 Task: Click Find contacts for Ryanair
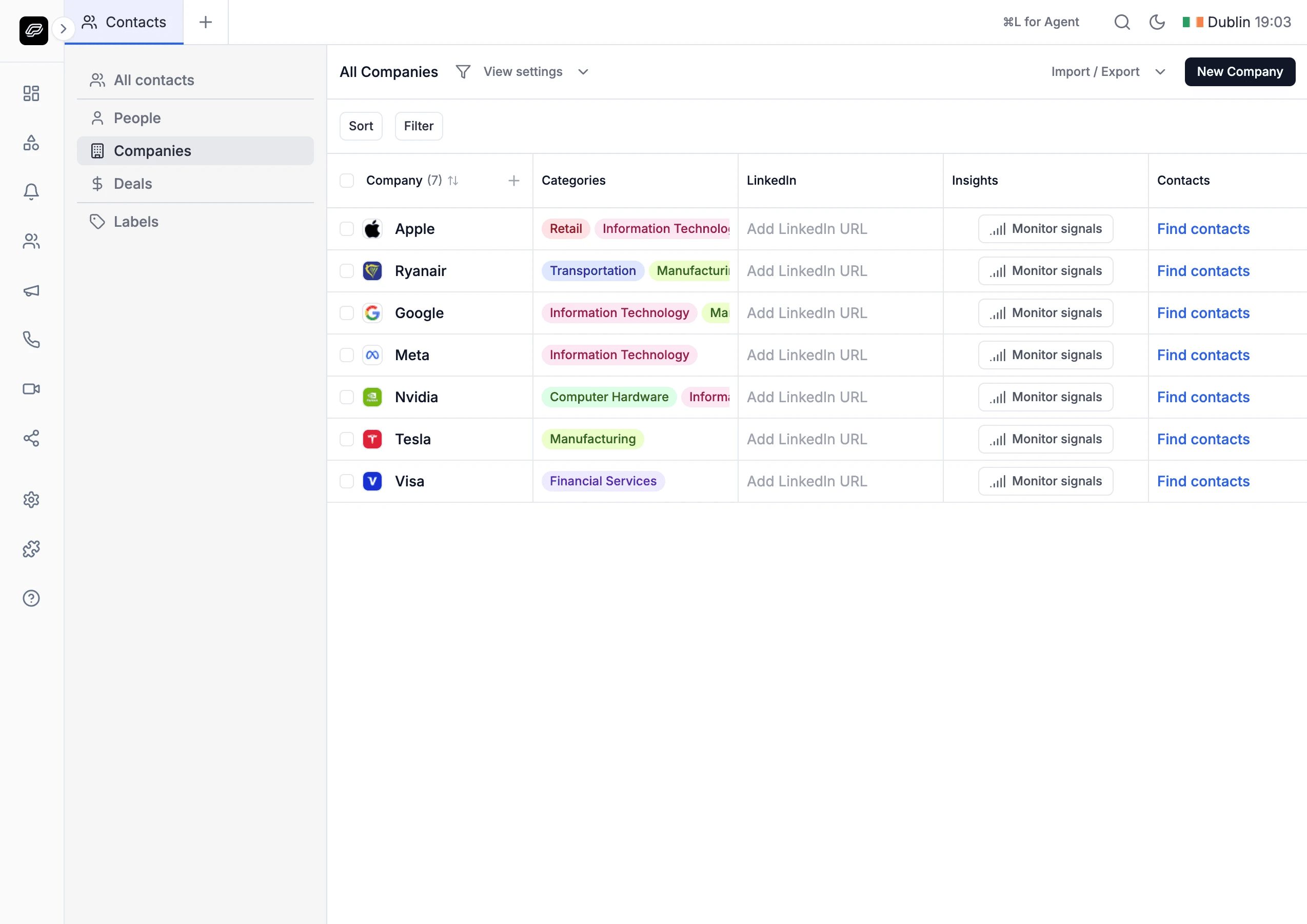pos(1203,271)
